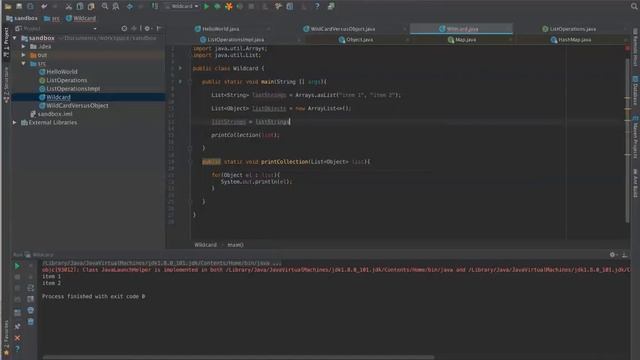This screenshot has height=360, width=640.
Task: Close the HelloWorld.java tab
Action: click(268, 29)
